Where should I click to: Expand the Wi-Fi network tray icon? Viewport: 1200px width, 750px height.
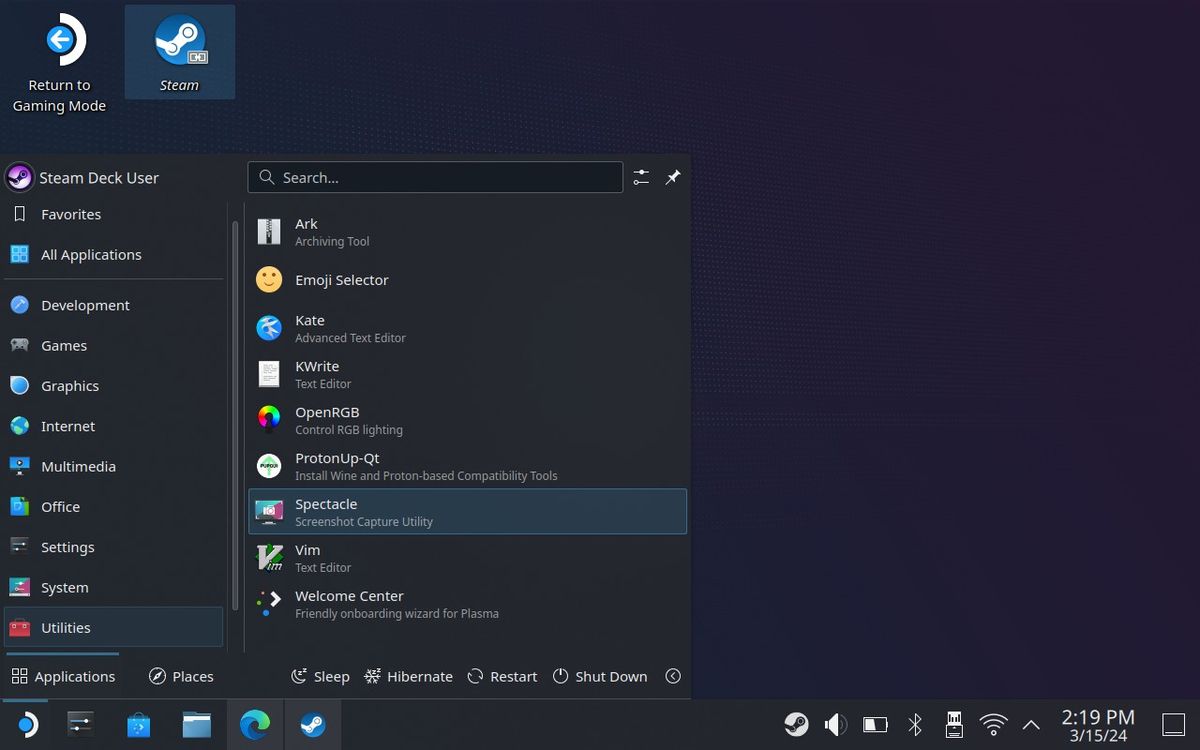(993, 724)
